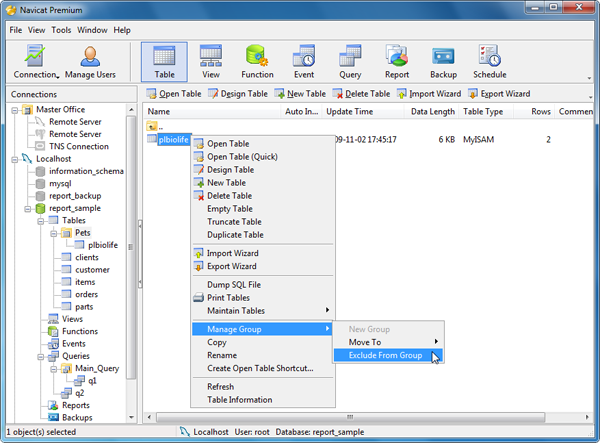Sort by the Data Length column header

[x=432, y=112]
